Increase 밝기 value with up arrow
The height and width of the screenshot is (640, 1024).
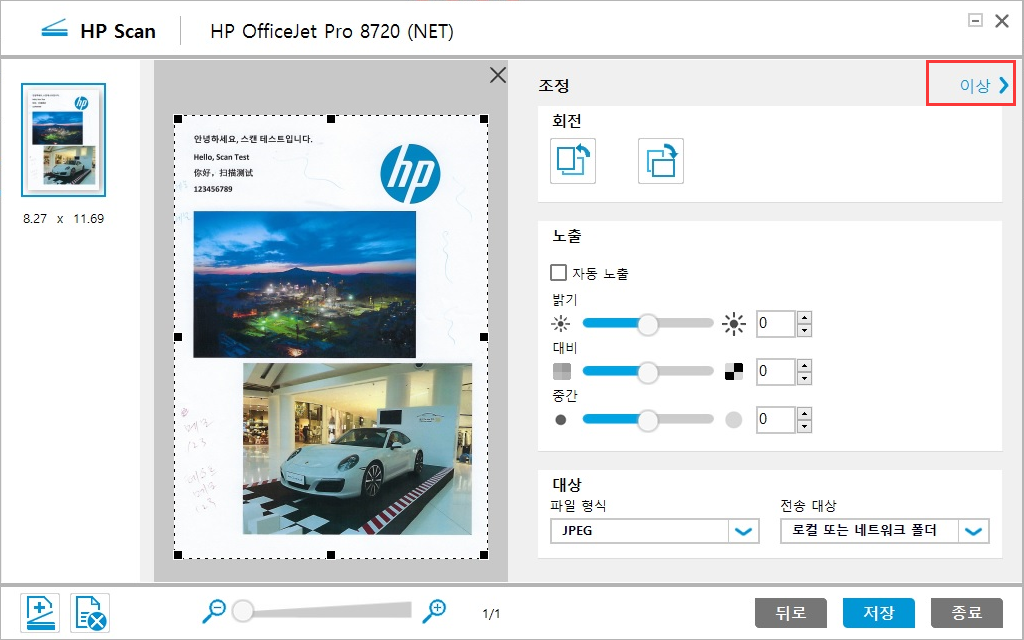805,318
